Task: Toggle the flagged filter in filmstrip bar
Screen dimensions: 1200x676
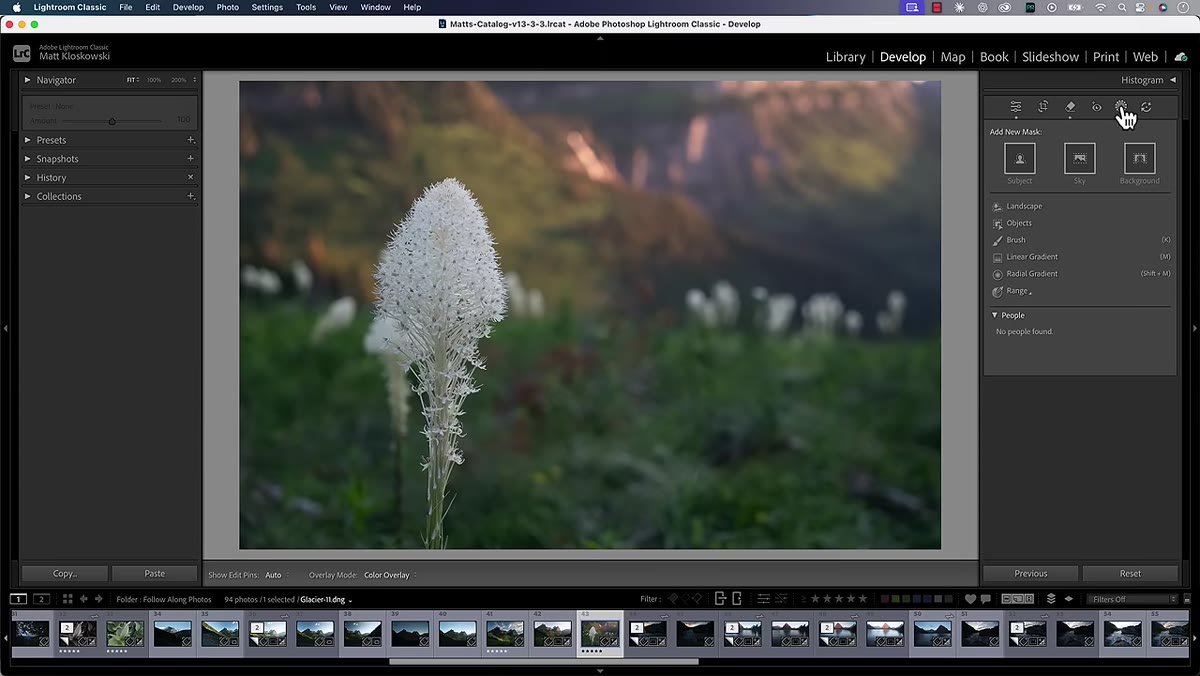Action: [672, 599]
